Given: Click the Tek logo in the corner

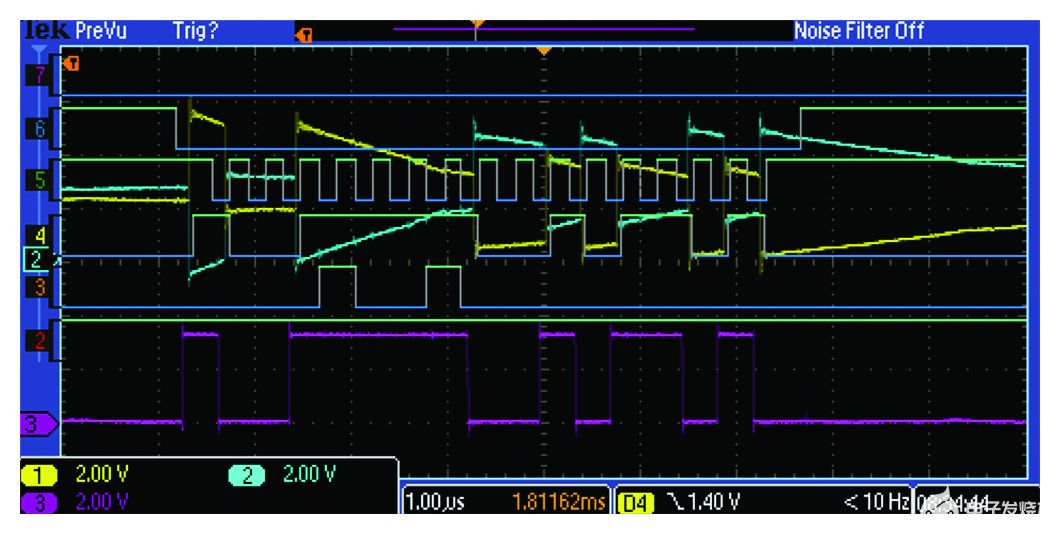Looking at the screenshot, I should point(46,31).
